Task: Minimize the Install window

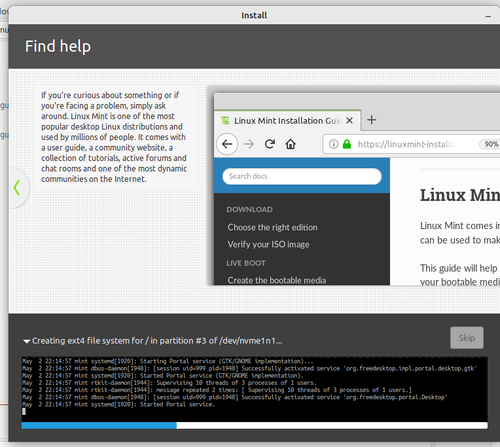Action: [x=488, y=16]
